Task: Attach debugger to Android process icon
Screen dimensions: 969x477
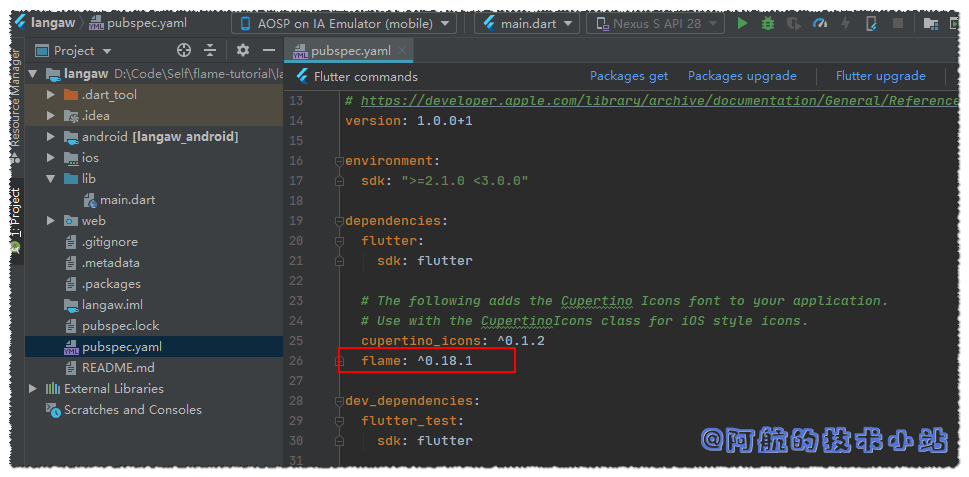Action: click(x=871, y=23)
